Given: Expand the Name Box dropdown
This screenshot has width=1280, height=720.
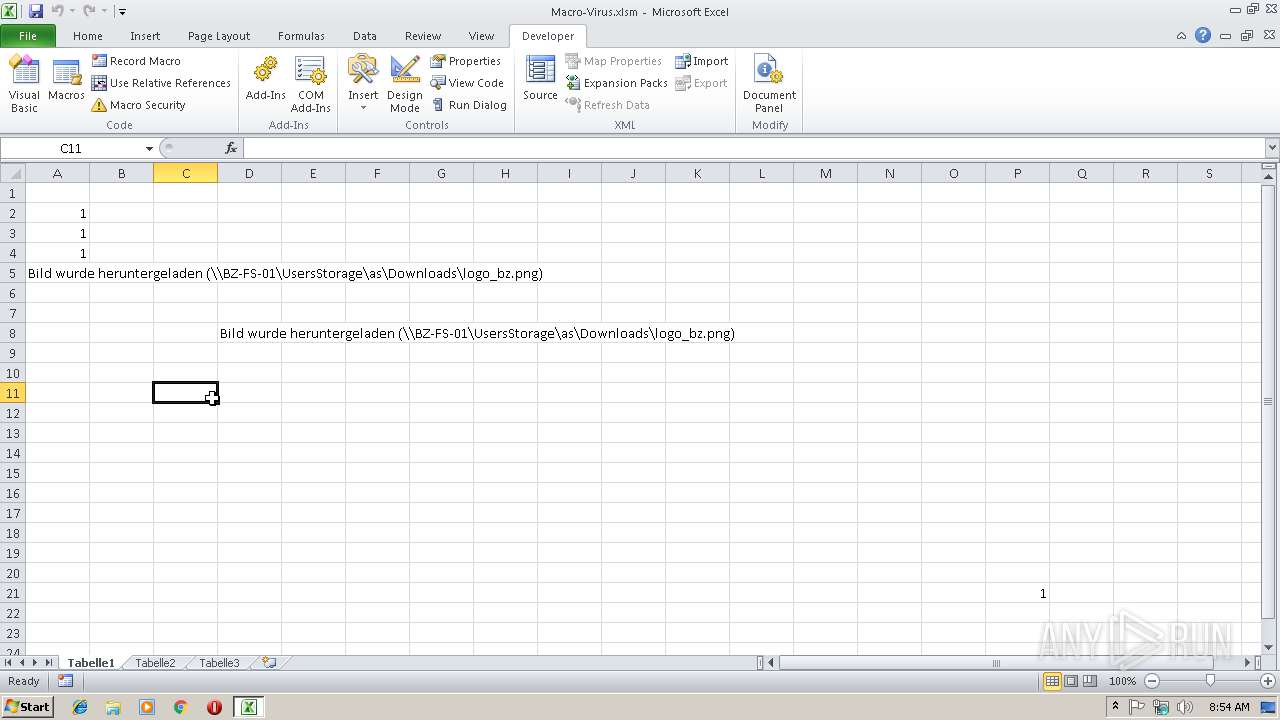Looking at the screenshot, I should point(149,148).
